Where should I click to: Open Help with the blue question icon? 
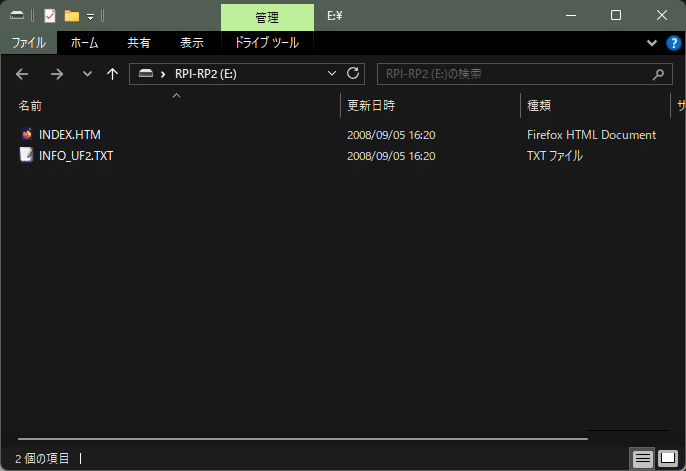point(674,43)
